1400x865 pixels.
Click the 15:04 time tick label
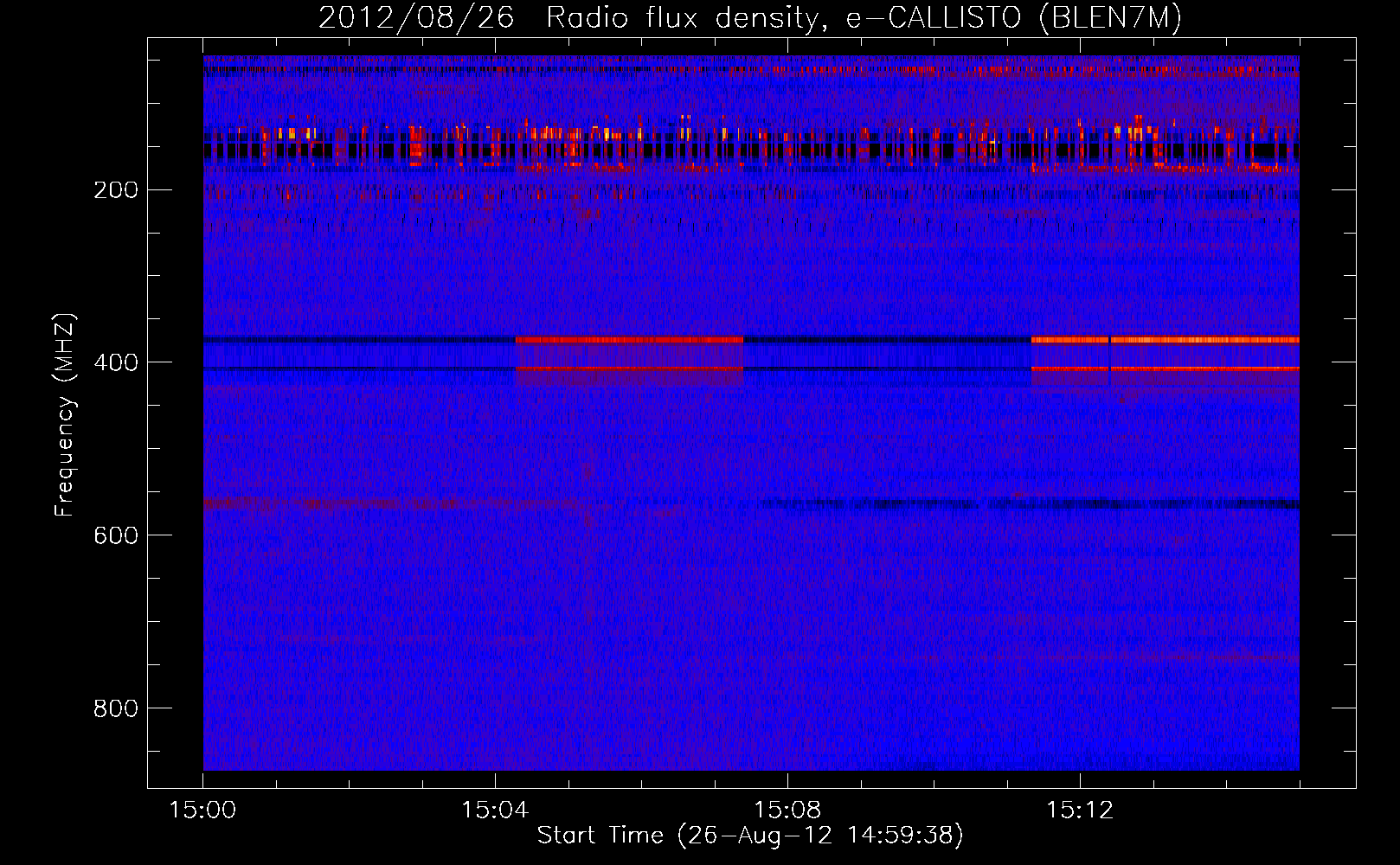click(495, 810)
